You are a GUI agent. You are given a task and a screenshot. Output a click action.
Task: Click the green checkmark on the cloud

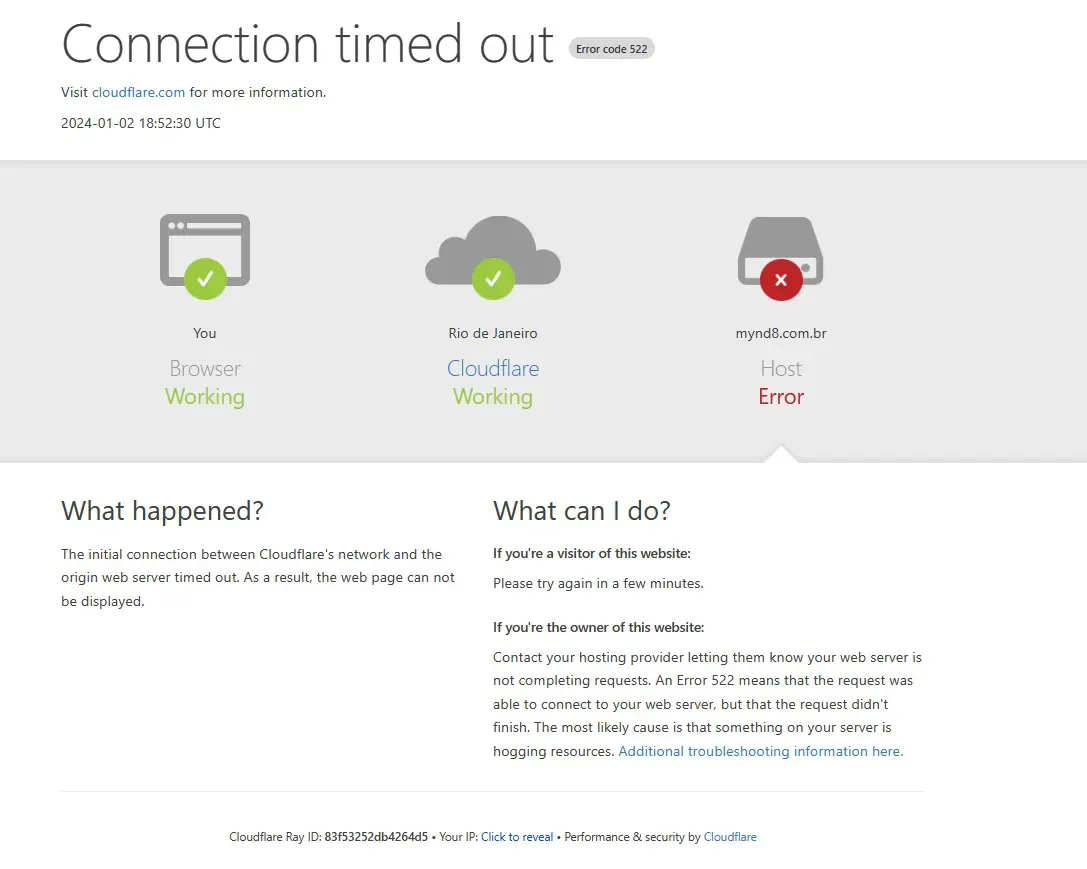493,279
